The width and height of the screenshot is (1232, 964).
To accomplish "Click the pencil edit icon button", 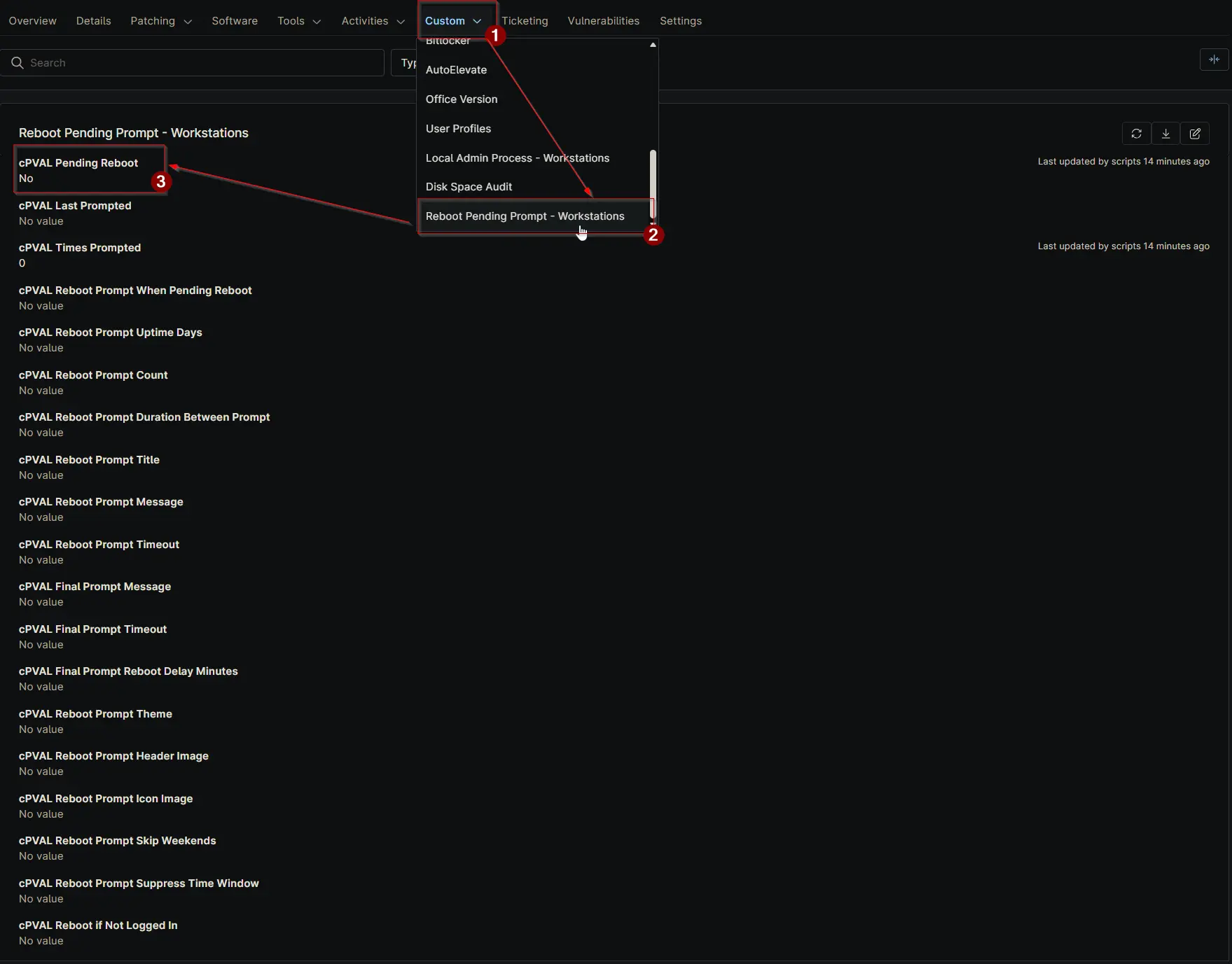I will [1195, 134].
